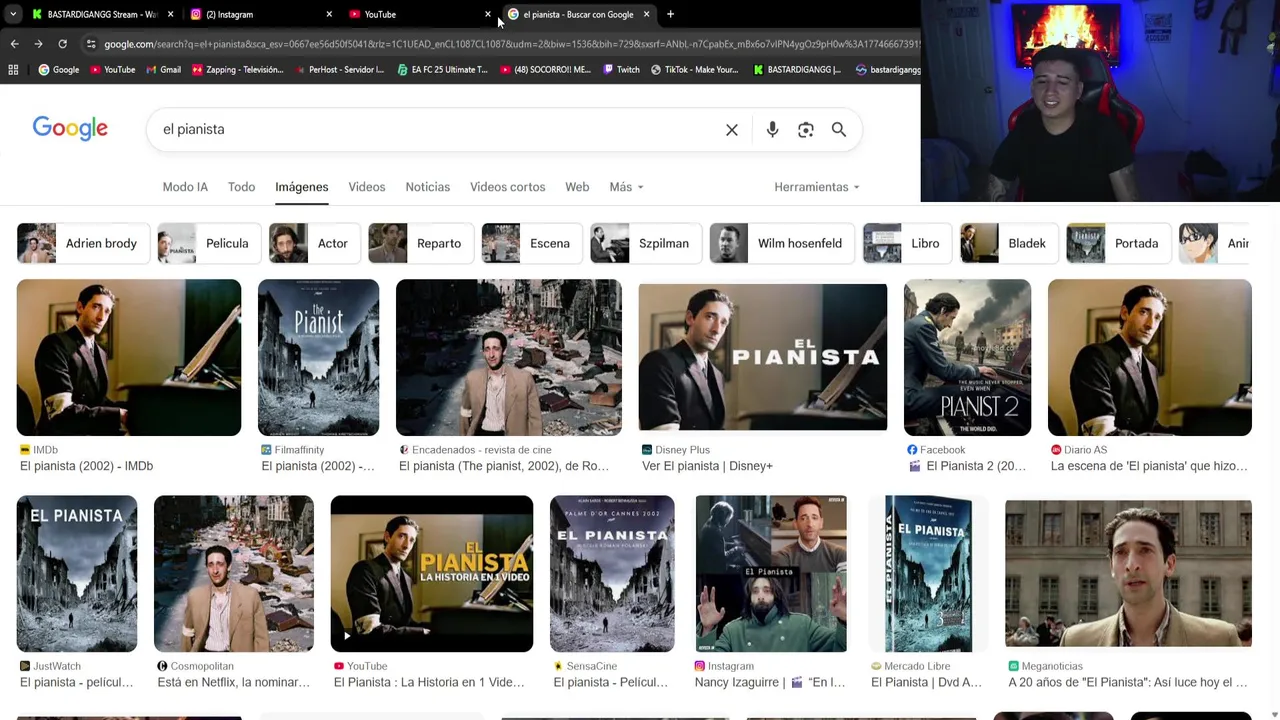This screenshot has width=1280, height=720.
Task: Open the tab search dropdown arrow
Action: [x=12, y=14]
